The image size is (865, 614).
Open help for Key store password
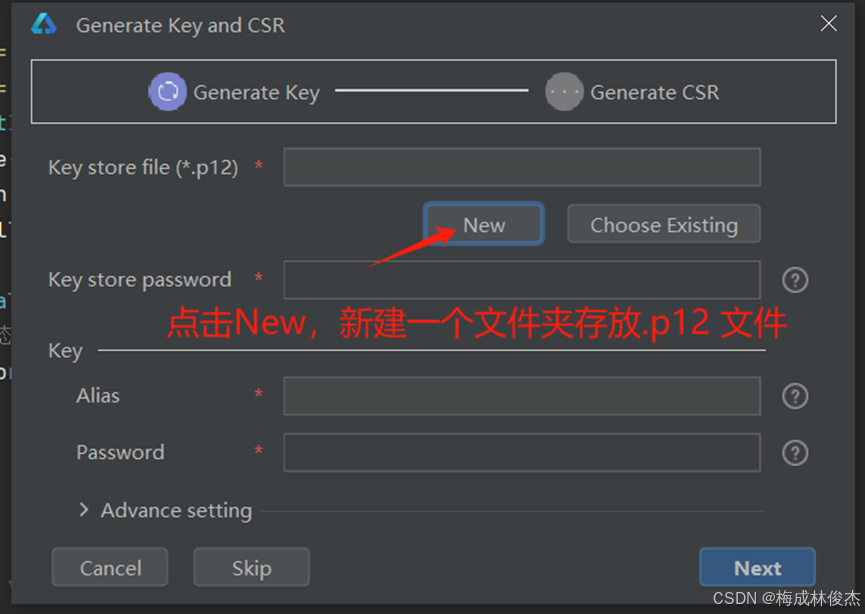(x=795, y=280)
